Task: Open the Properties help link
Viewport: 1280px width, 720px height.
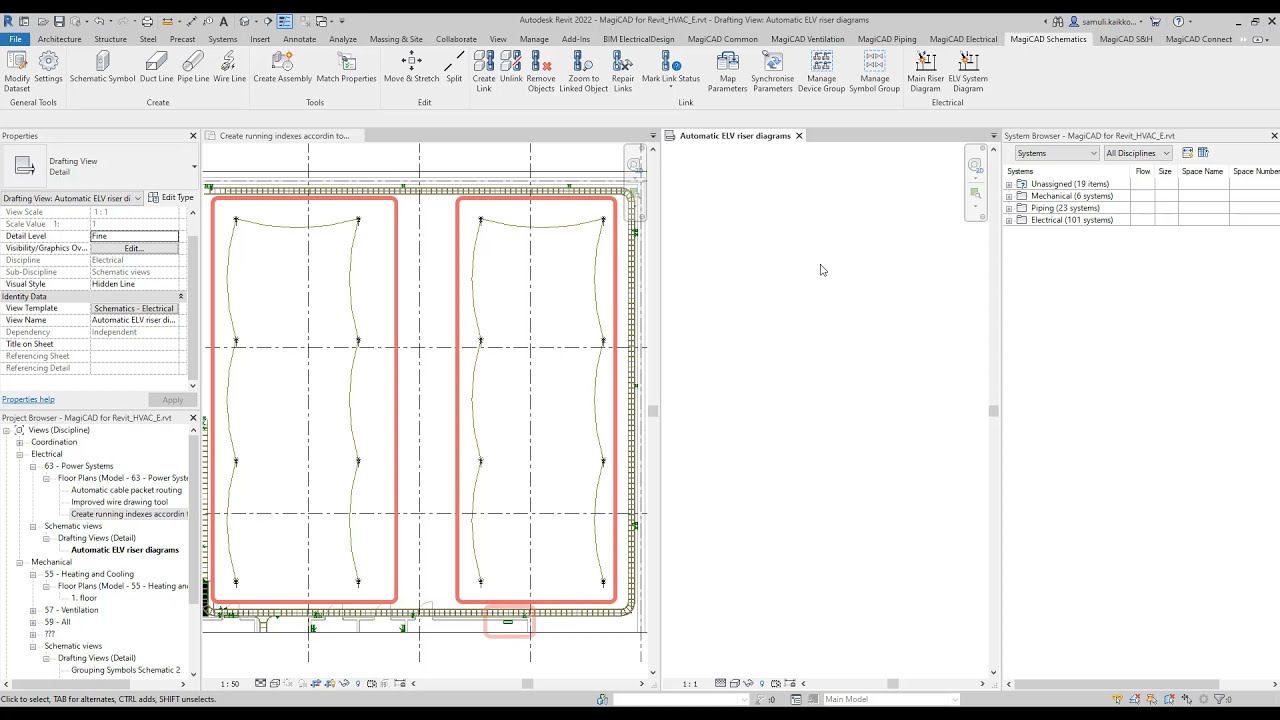Action: [x=28, y=399]
